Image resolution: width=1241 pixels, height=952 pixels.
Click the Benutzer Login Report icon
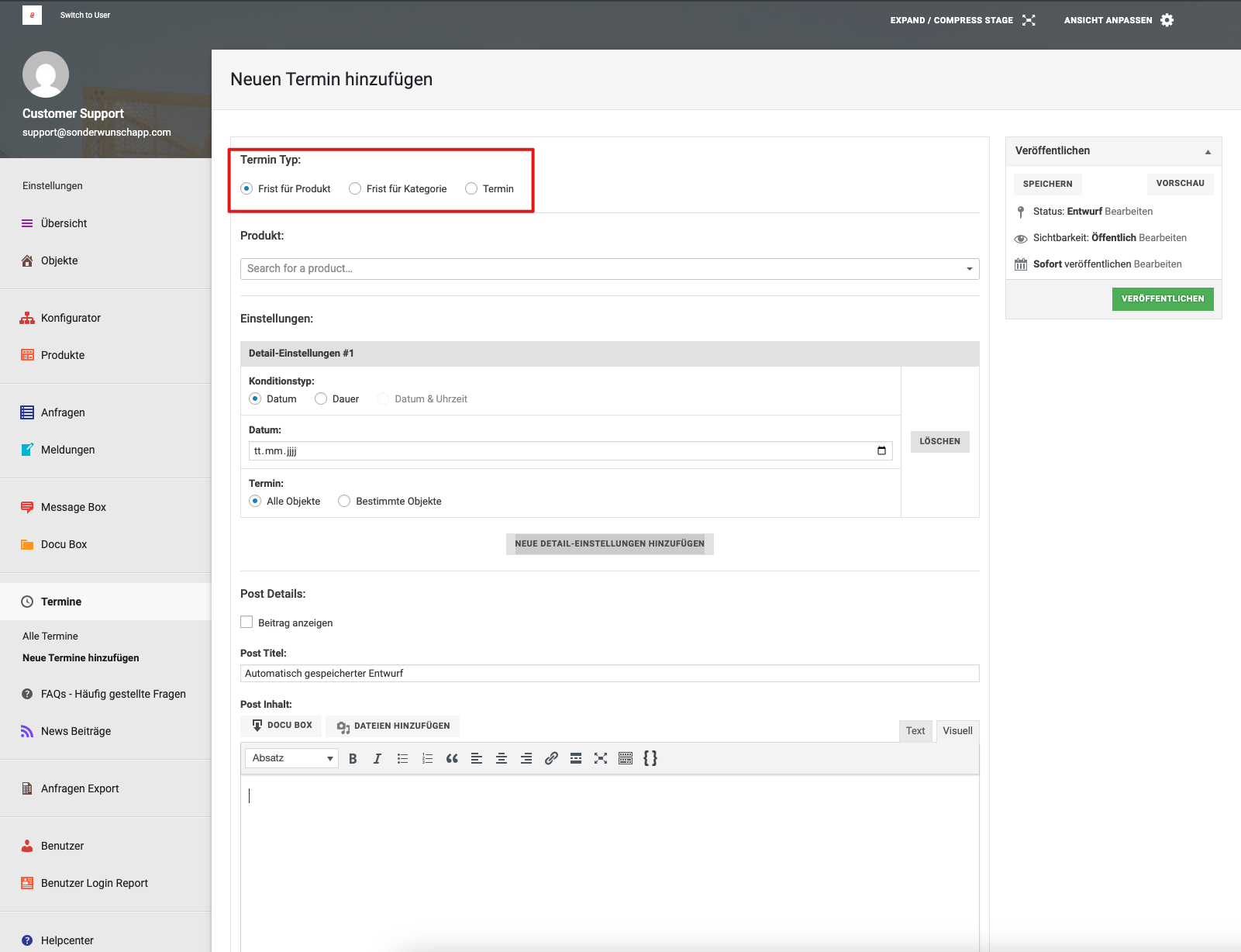pos(27,883)
